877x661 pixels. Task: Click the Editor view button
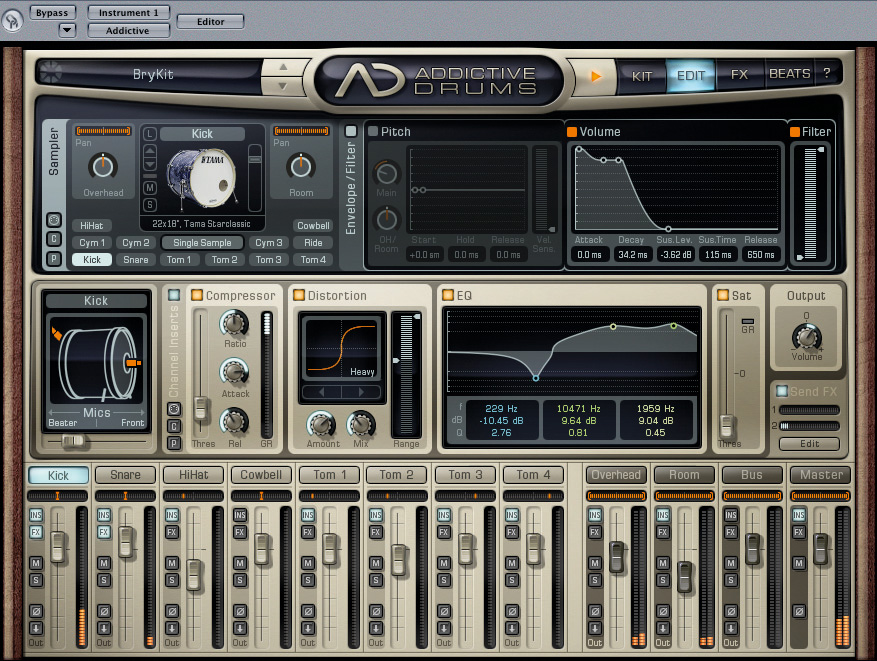210,22
